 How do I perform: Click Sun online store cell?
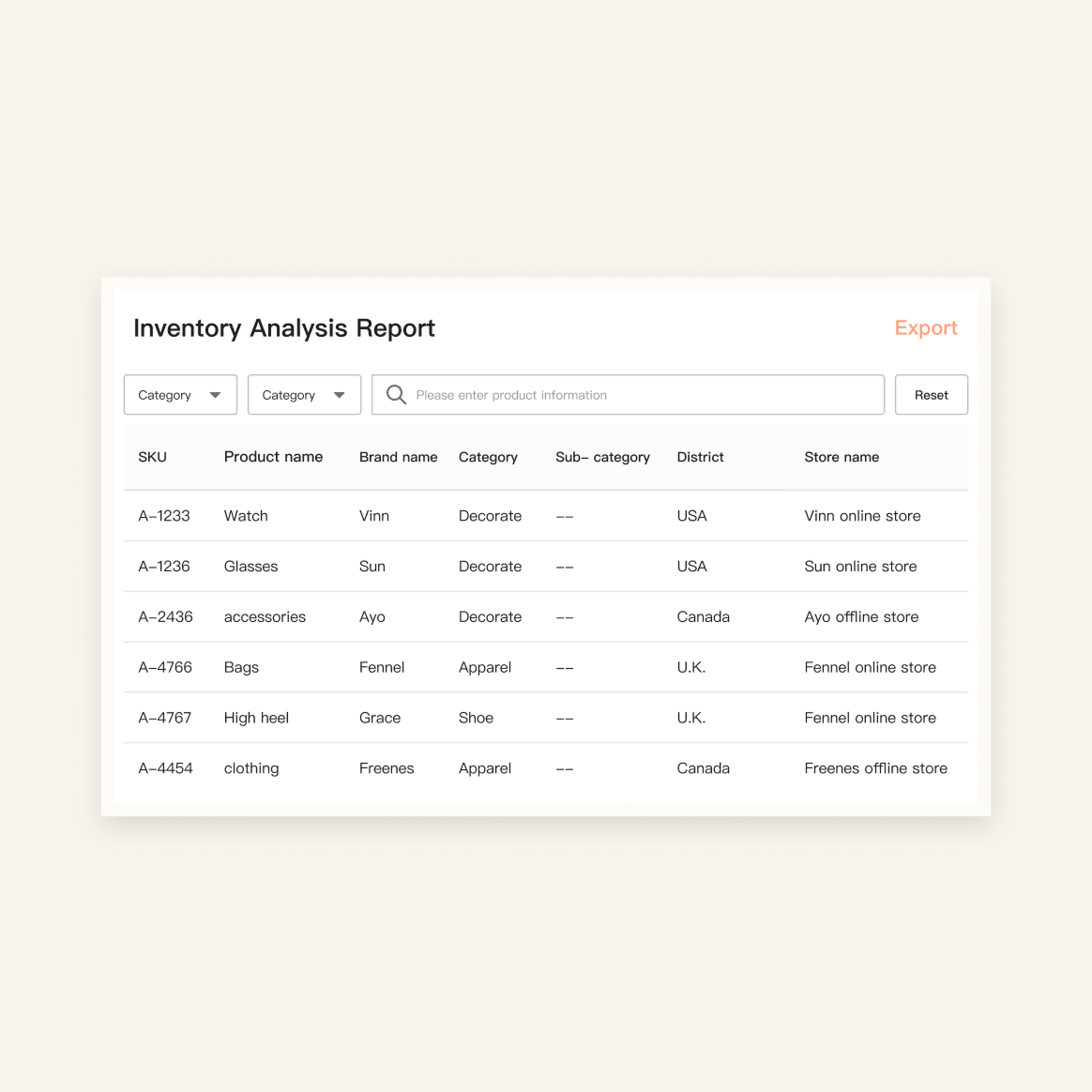[860, 567]
